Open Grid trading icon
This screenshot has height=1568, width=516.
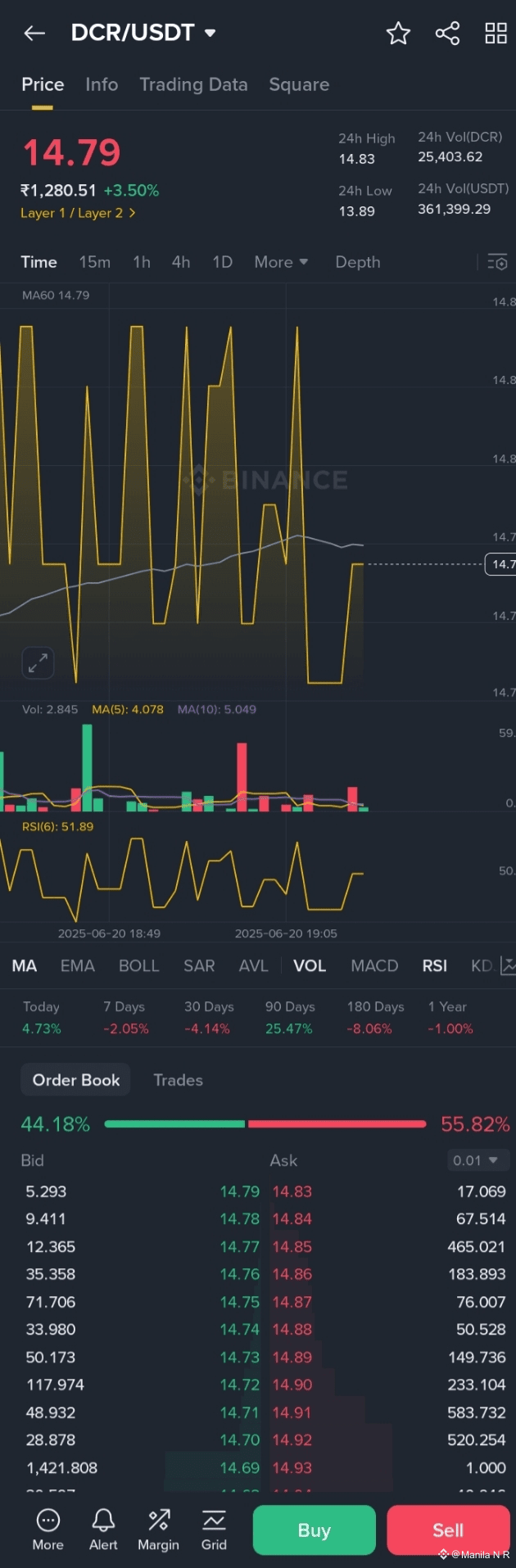[x=214, y=1530]
